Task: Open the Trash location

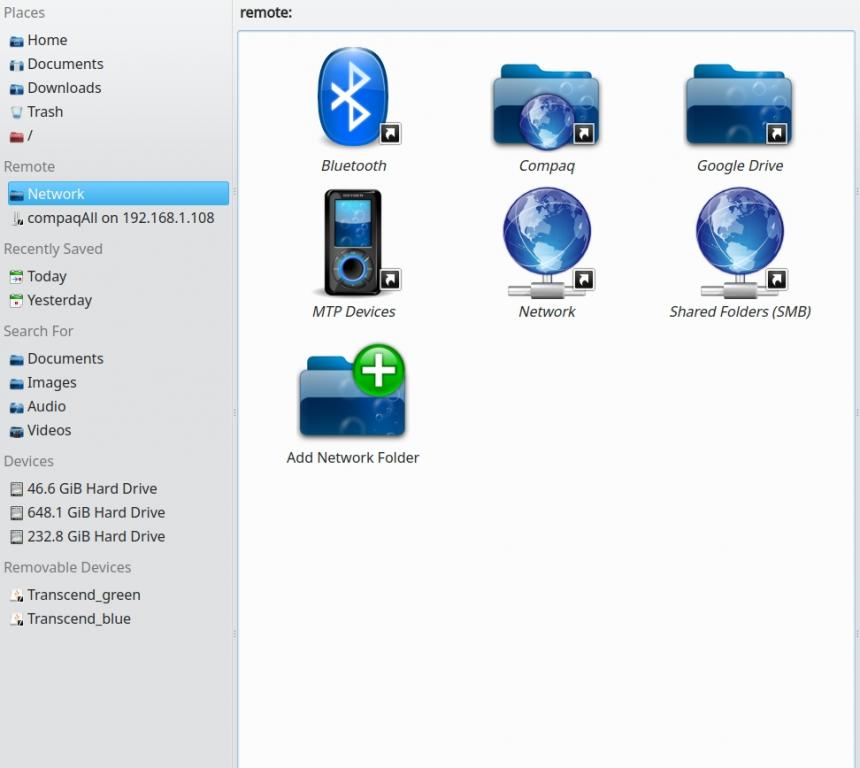Action: tap(45, 112)
